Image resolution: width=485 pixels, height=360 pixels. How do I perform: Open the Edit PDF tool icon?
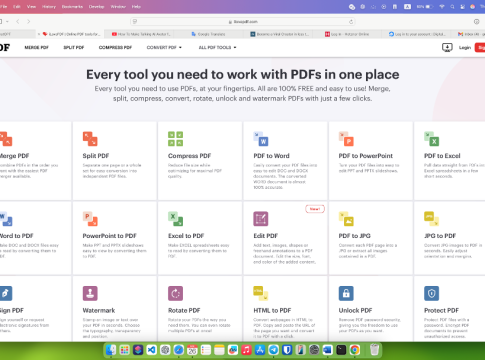click(x=261, y=219)
